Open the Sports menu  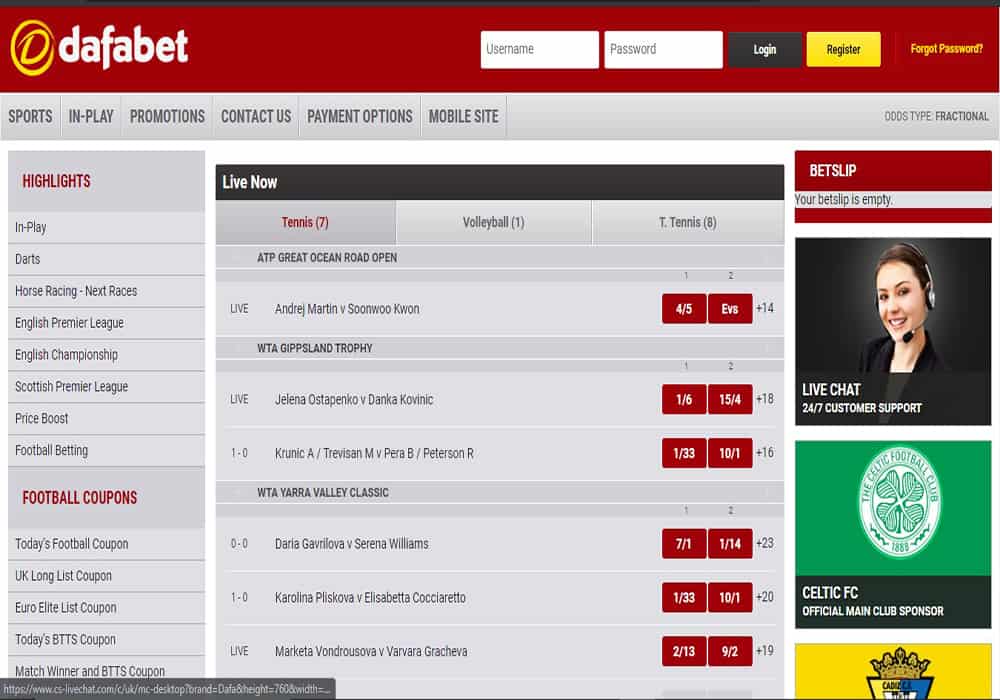(30, 116)
